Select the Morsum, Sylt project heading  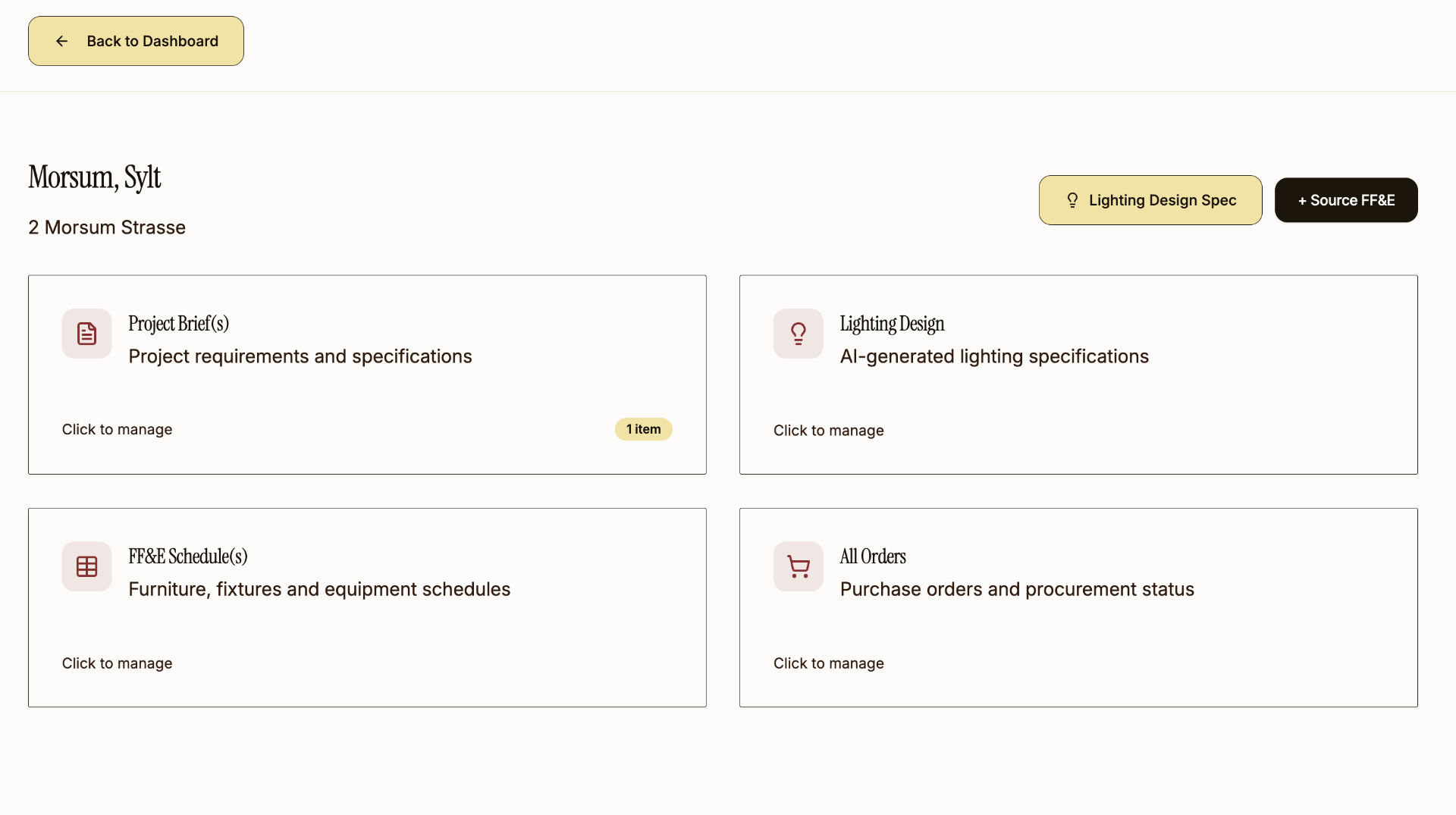click(x=95, y=177)
